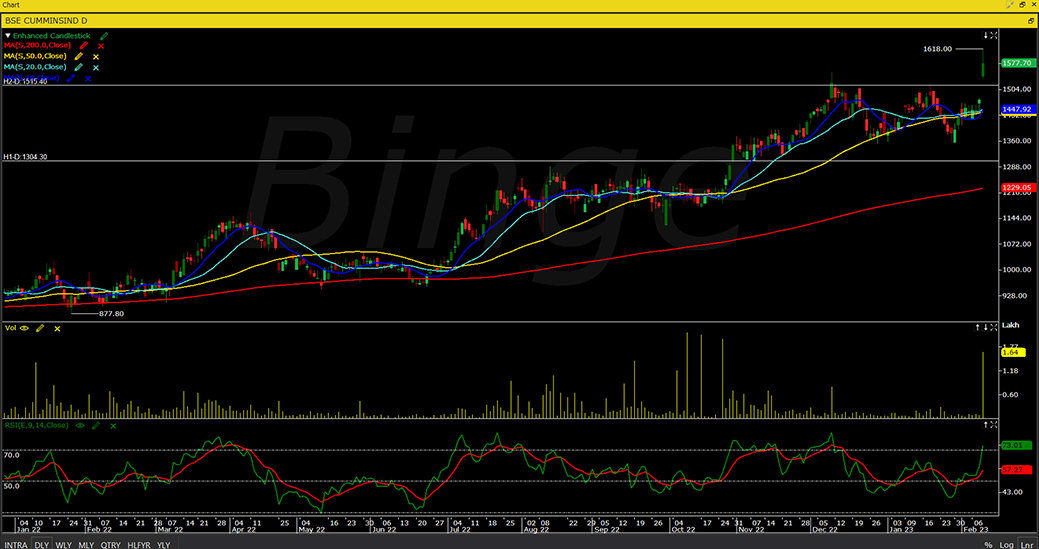The image size is (1039, 549).
Task: Pin the Chart window with pushpin icon
Action: pyautogui.click(x=1010, y=5)
